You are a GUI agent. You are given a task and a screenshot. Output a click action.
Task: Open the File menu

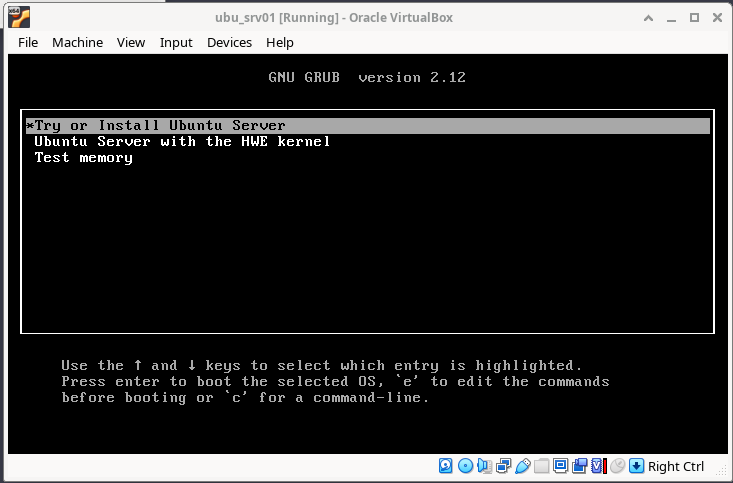coord(28,42)
